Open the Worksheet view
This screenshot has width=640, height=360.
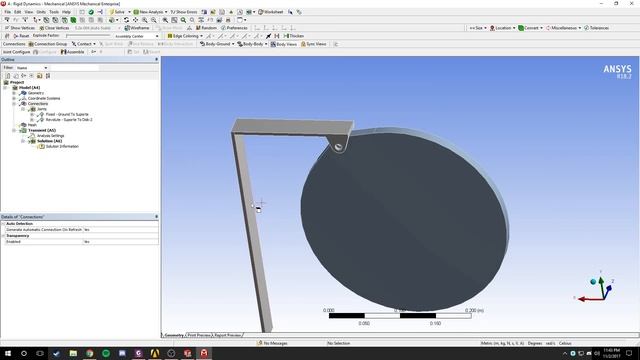click(271, 12)
